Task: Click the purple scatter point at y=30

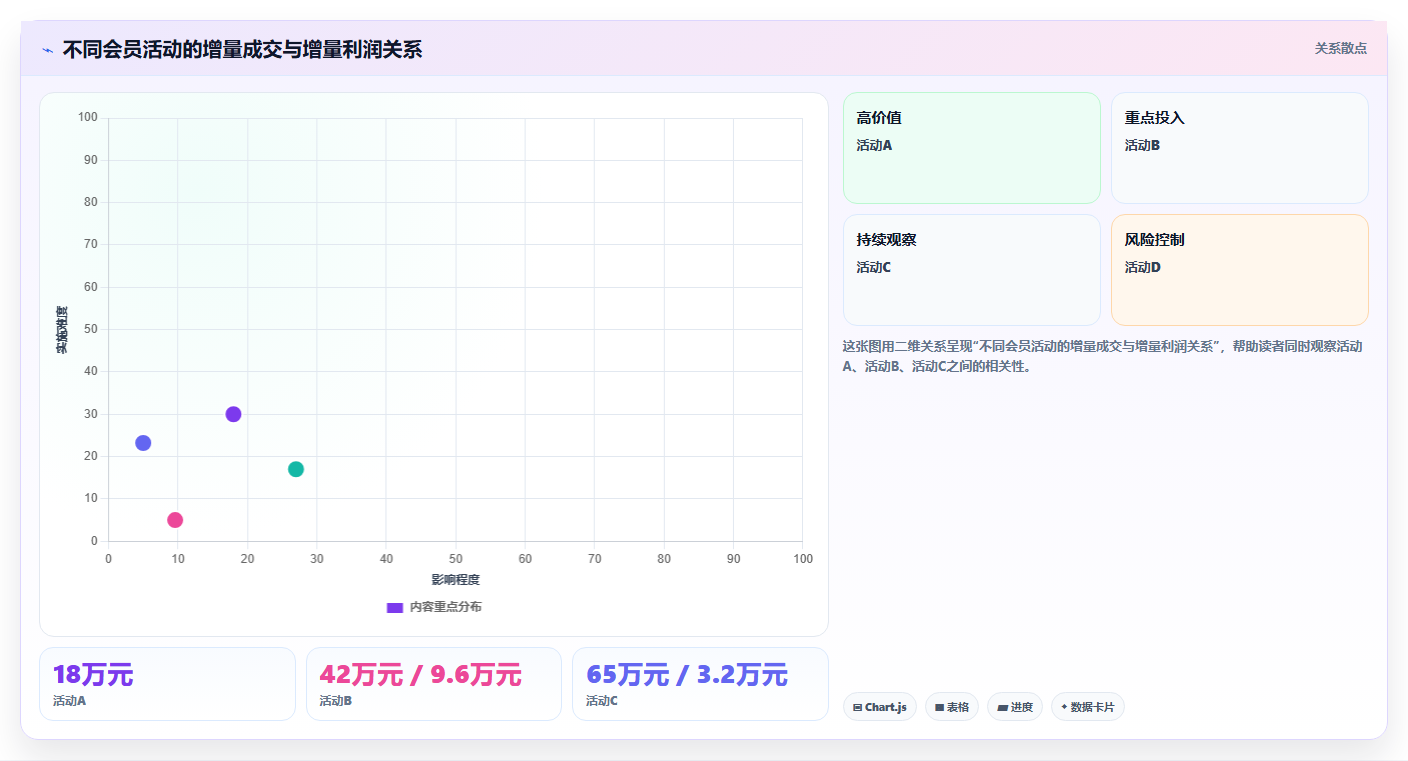Action: point(233,414)
